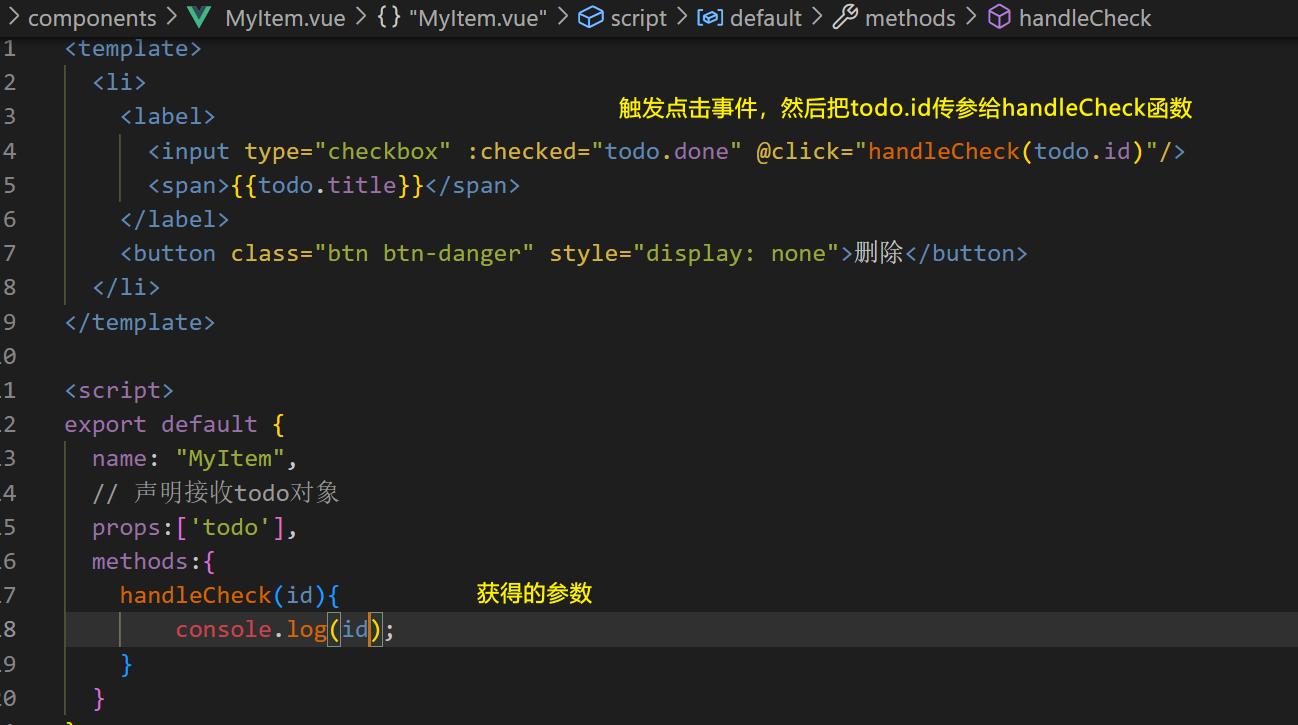Click the closing </template> tag
This screenshot has width=1298, height=725.
click(140, 322)
